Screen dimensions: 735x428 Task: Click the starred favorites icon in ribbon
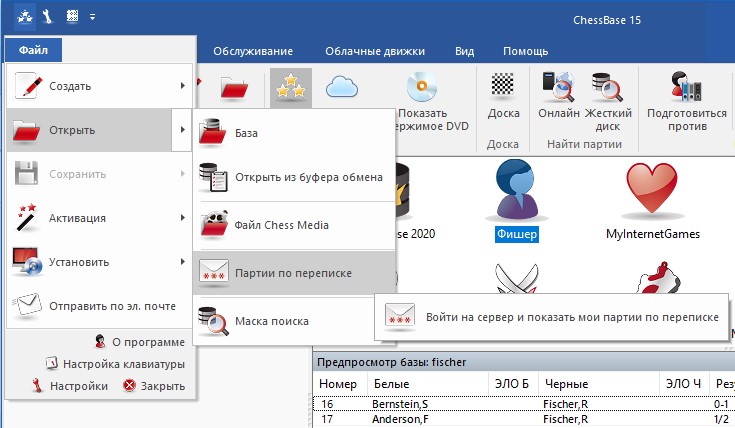(291, 89)
